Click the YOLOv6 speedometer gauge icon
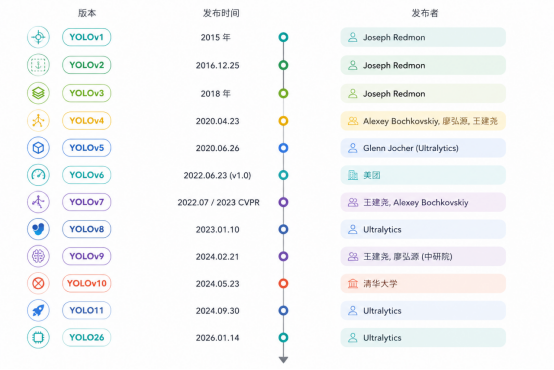 38,175
